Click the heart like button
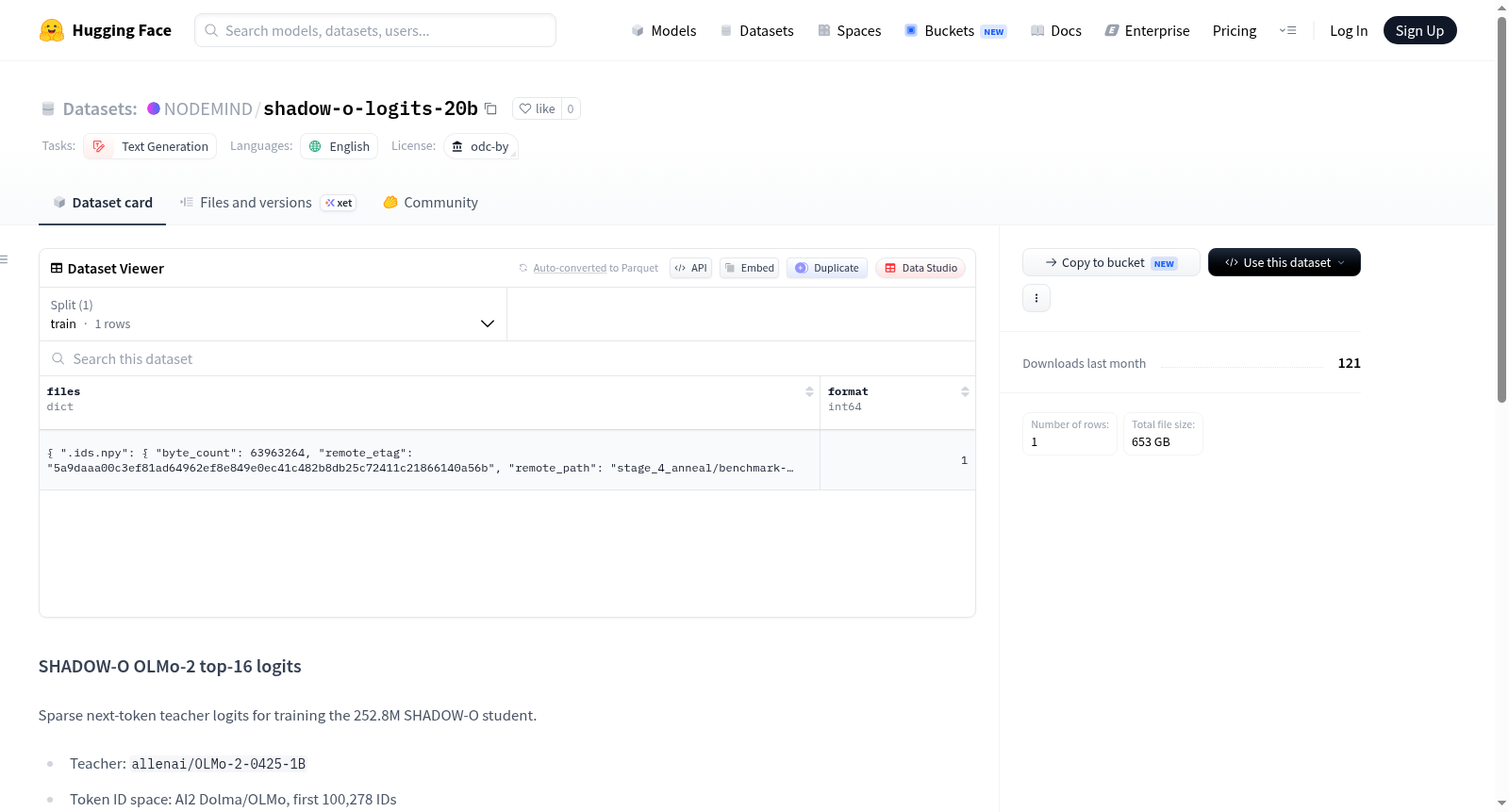This screenshot has width=1509, height=812. [x=538, y=108]
